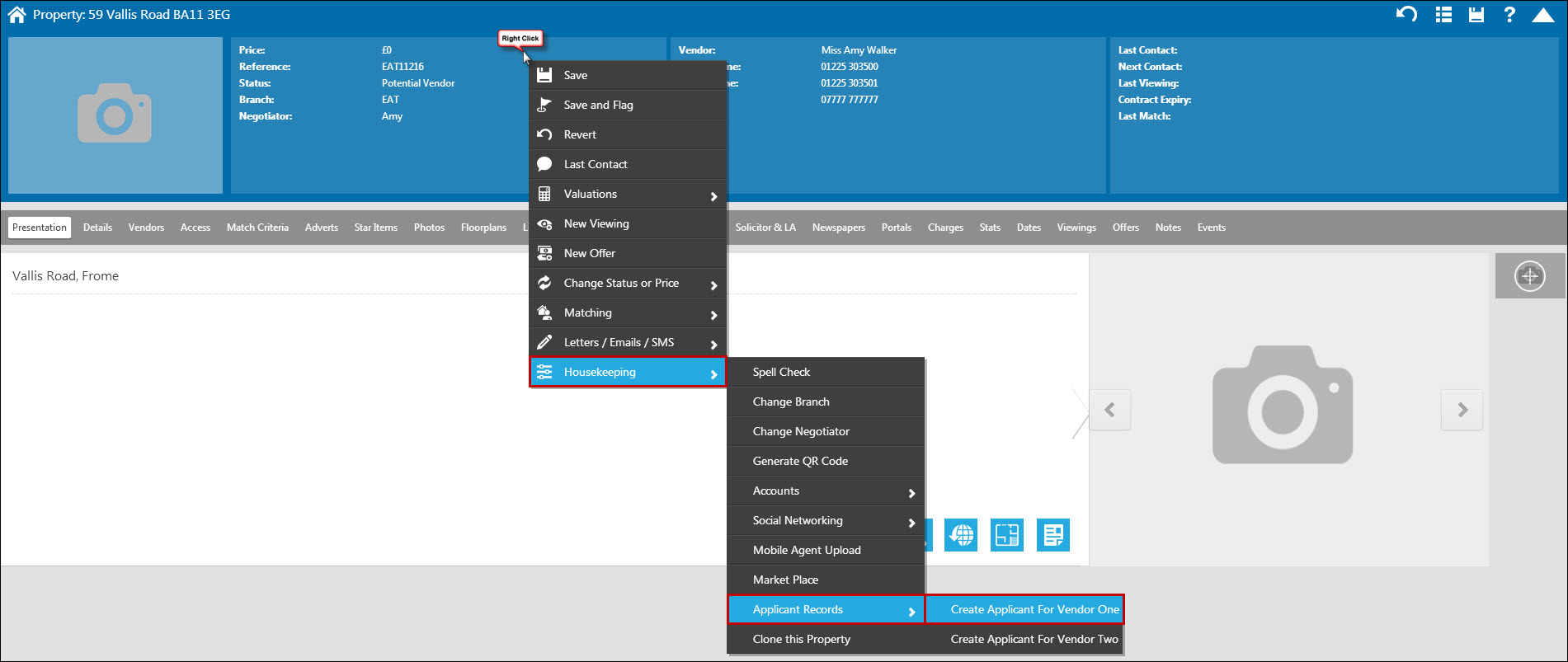Viewport: 1568px width, 662px height.
Task: Click the home icon in title bar
Action: [16, 15]
